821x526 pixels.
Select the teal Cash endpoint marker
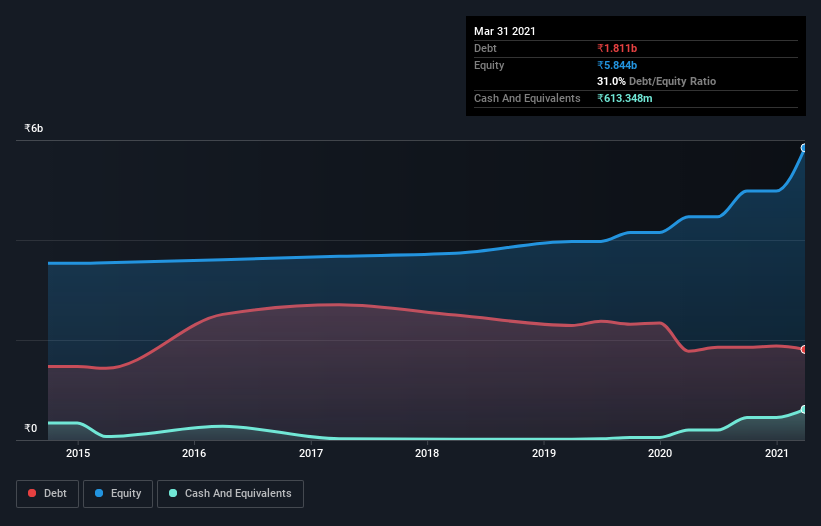point(804,409)
